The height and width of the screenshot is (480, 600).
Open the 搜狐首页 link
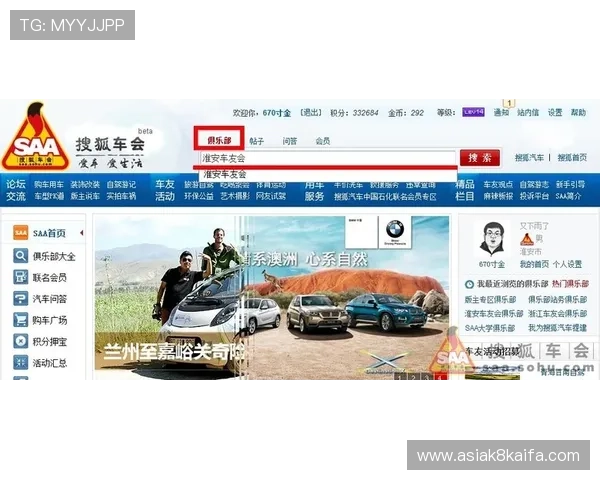coord(572,157)
